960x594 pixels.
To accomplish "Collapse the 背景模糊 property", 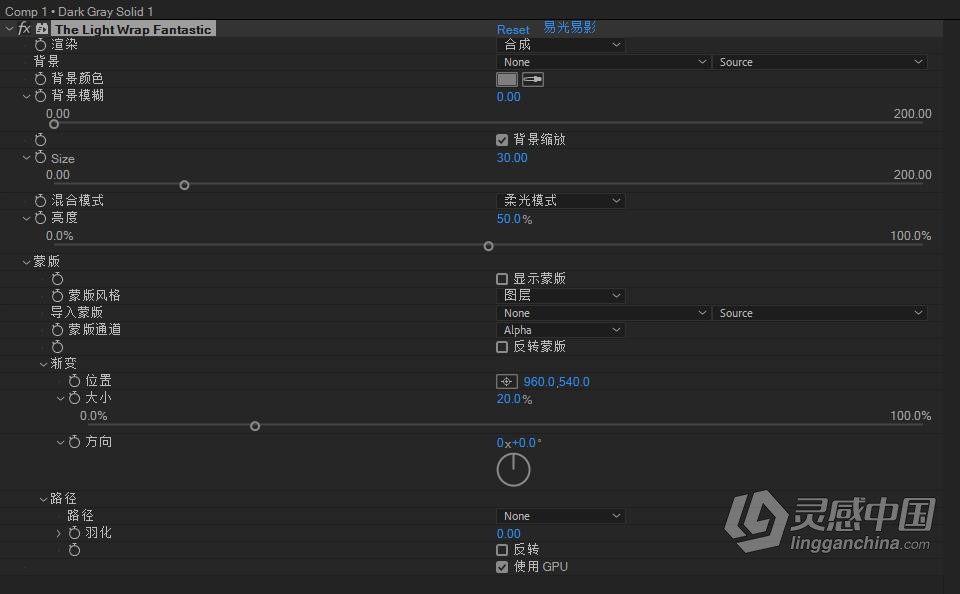I will [26, 96].
